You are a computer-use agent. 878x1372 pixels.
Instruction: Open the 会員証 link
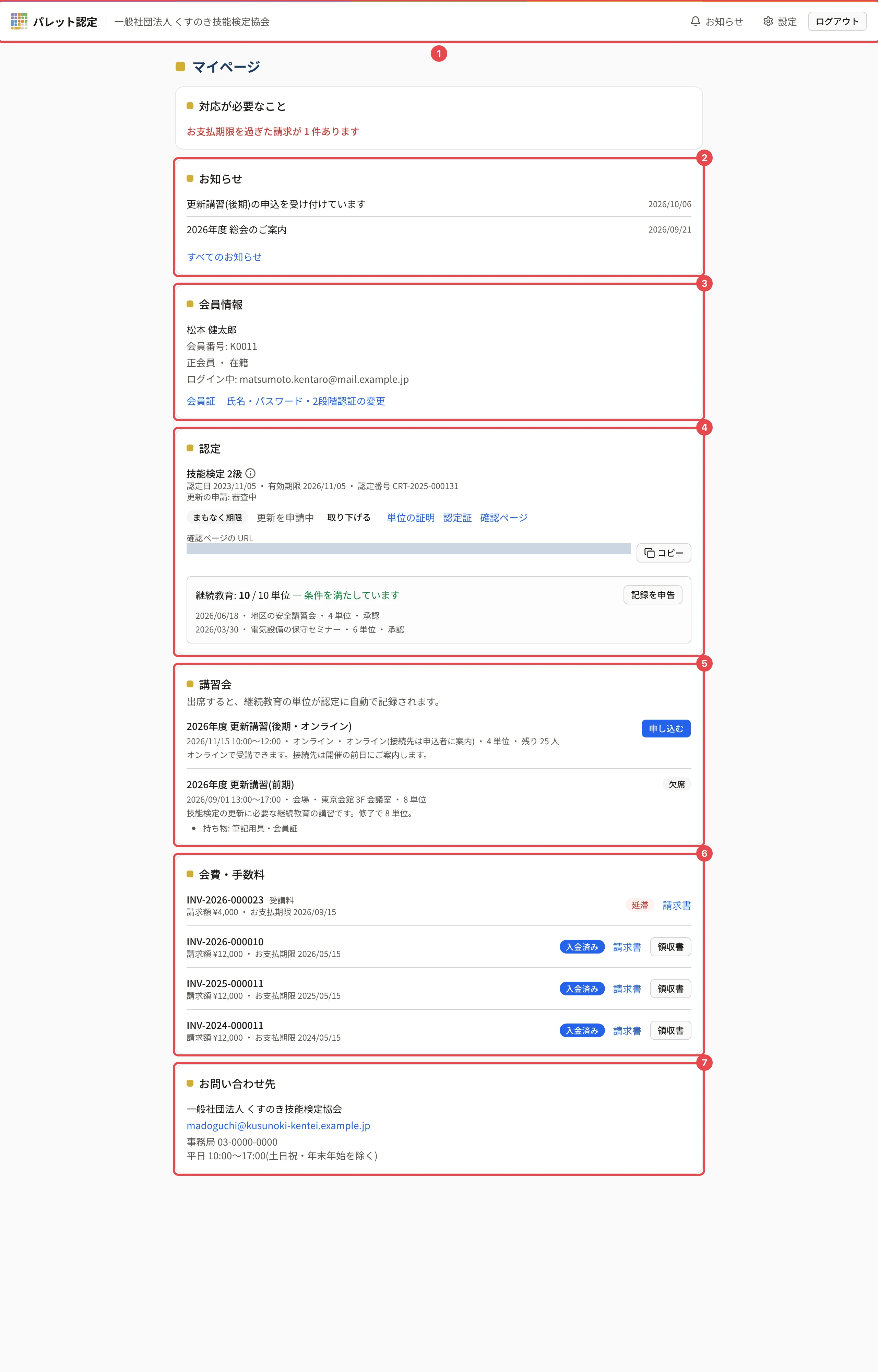[x=201, y=401]
